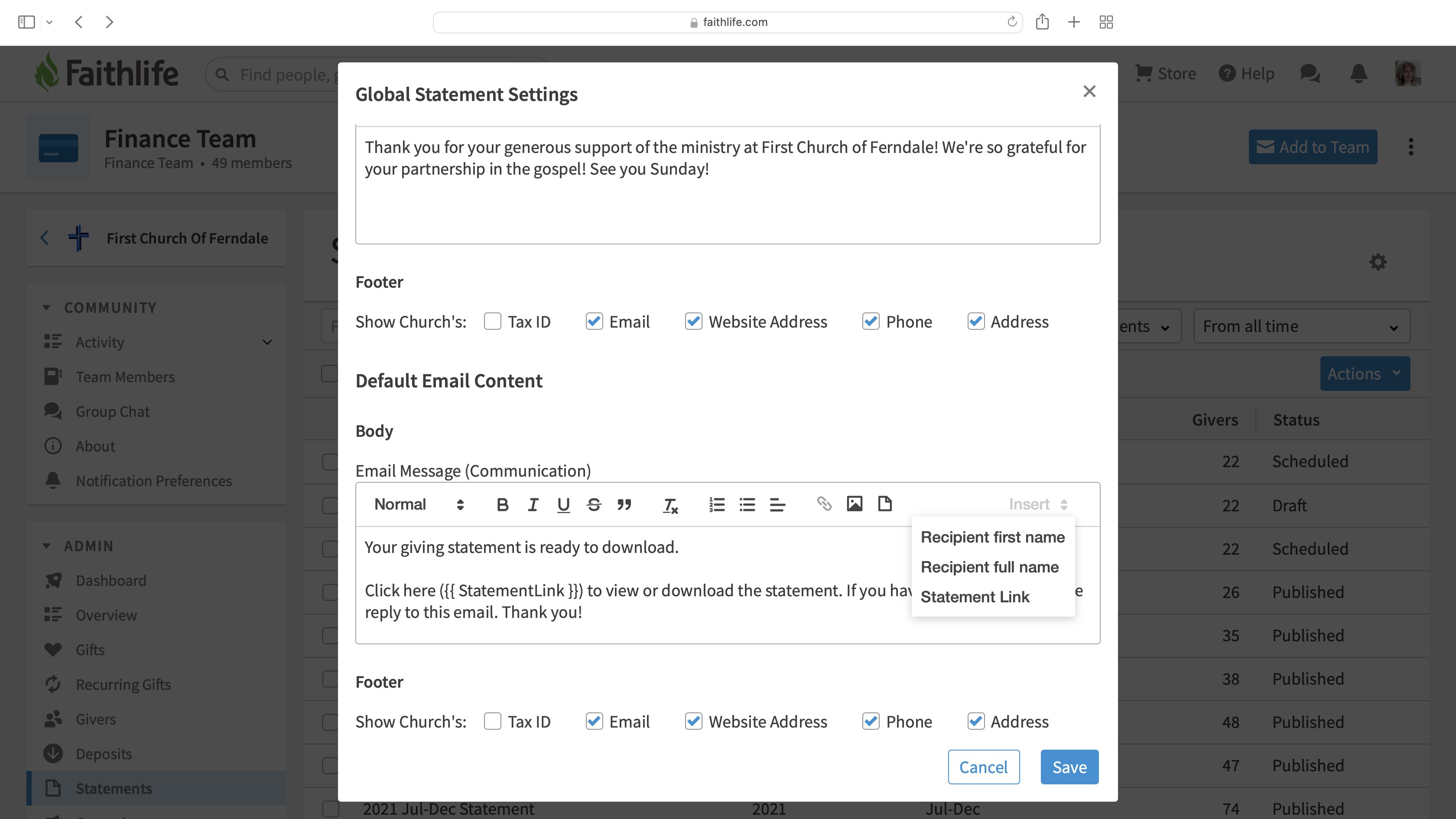Collapse the COMMUNITY sidebar section
The width and height of the screenshot is (1456, 819).
tap(46, 308)
